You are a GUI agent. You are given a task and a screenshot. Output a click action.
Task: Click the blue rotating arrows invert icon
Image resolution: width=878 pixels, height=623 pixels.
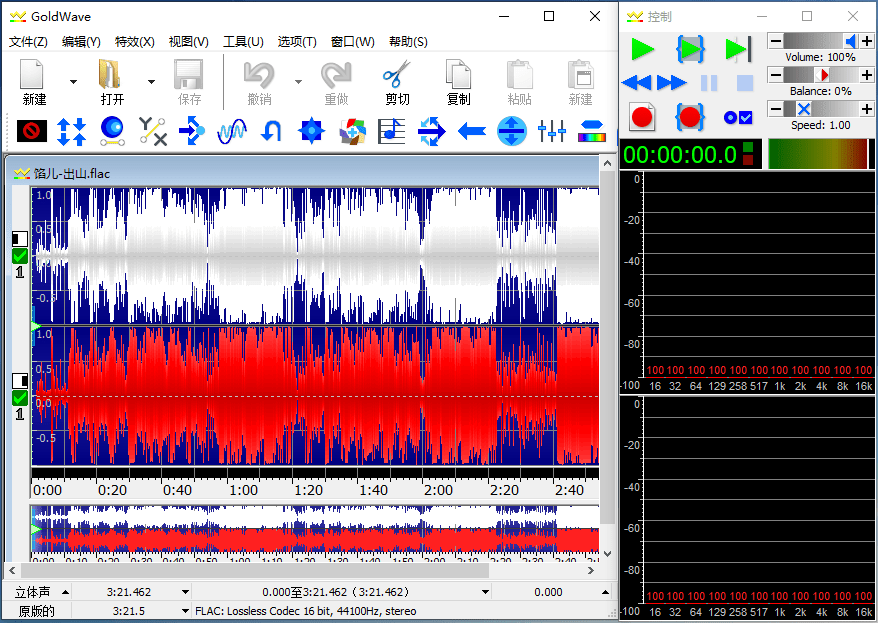[432, 132]
